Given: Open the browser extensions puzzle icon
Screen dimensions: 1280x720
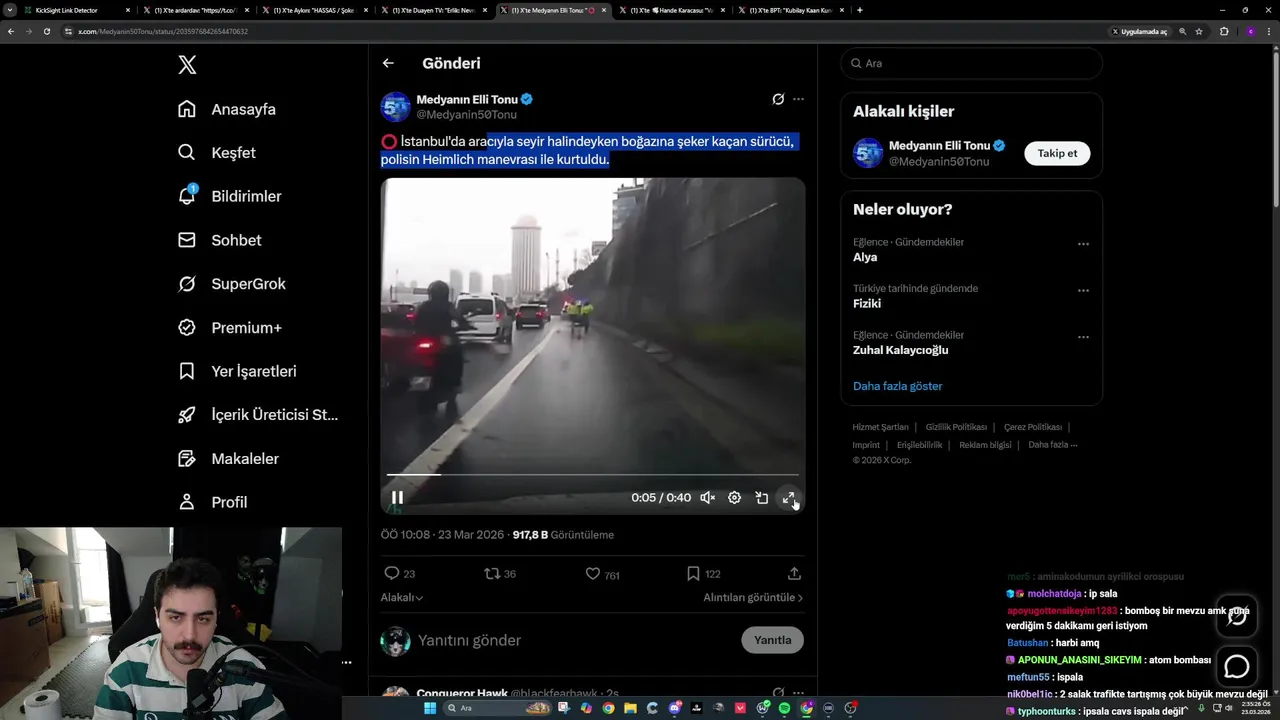Looking at the screenshot, I should tap(1224, 31).
